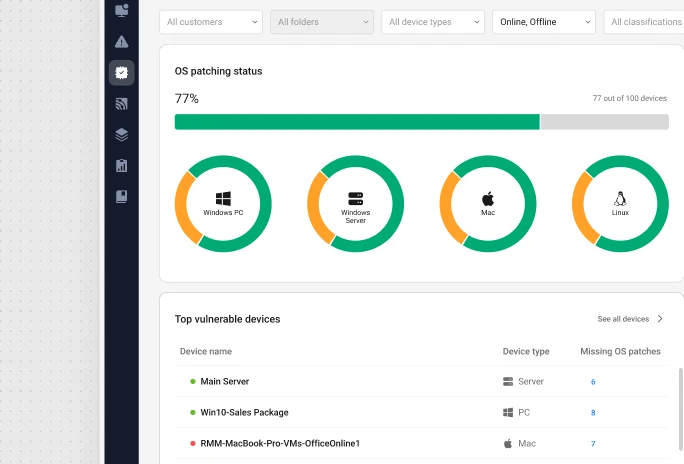Click the 77 out of 100 devices text
Image resolution: width=684 pixels, height=464 pixels.
[629, 98]
